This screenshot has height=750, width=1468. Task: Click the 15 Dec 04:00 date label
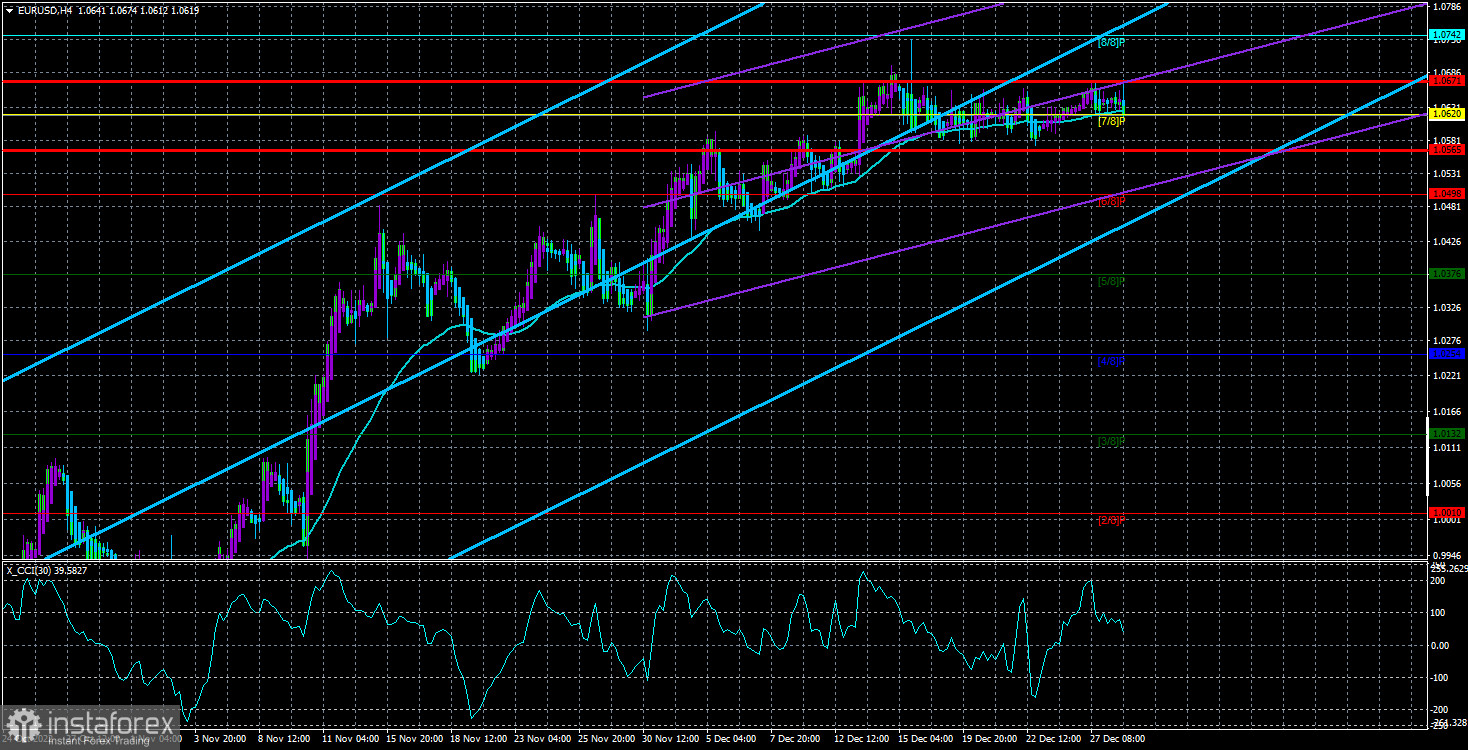coord(924,739)
